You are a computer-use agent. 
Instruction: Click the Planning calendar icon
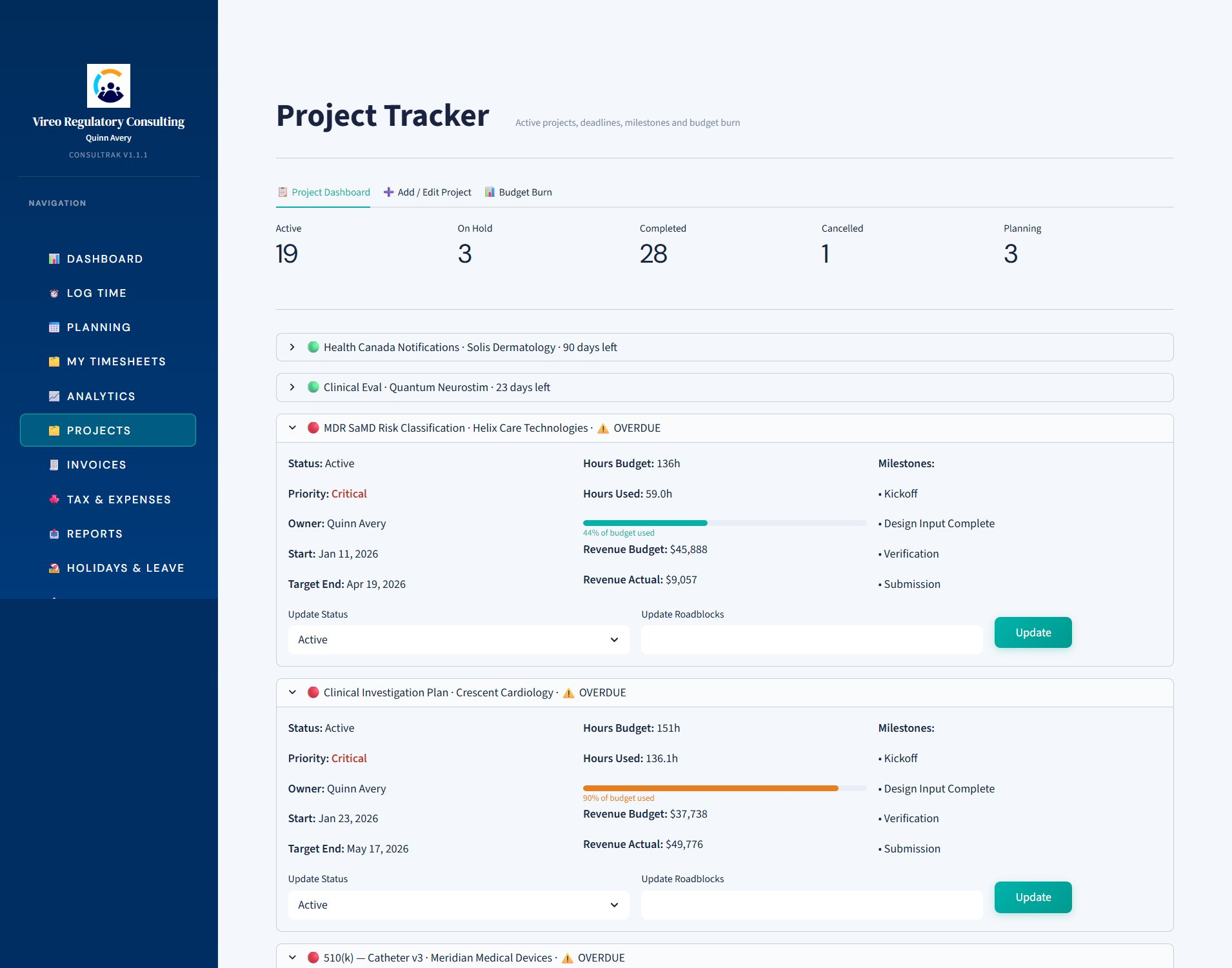(54, 327)
